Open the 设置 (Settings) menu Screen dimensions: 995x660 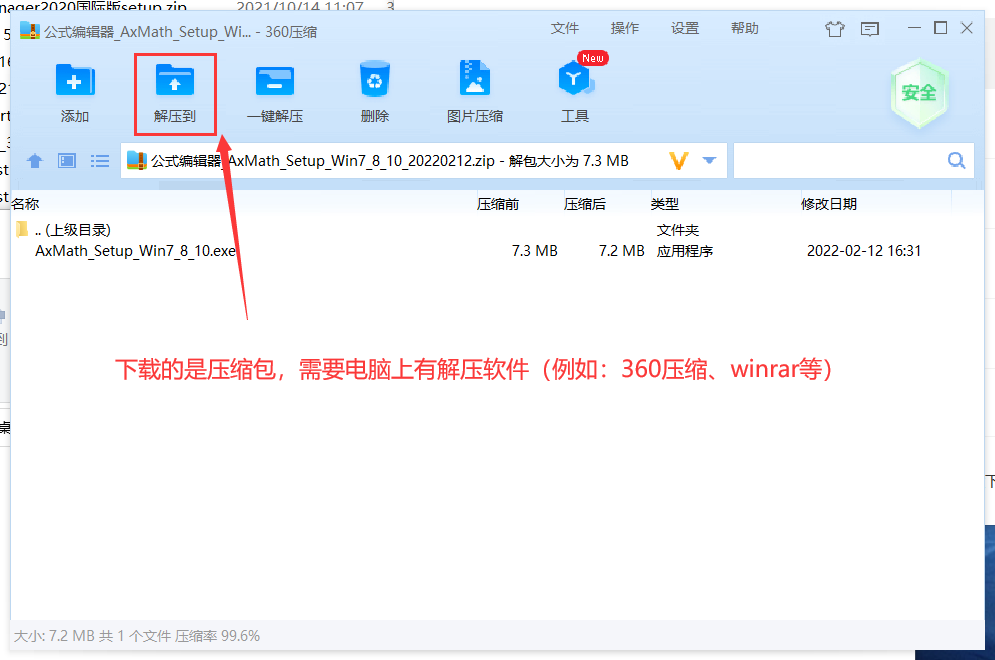coord(685,29)
